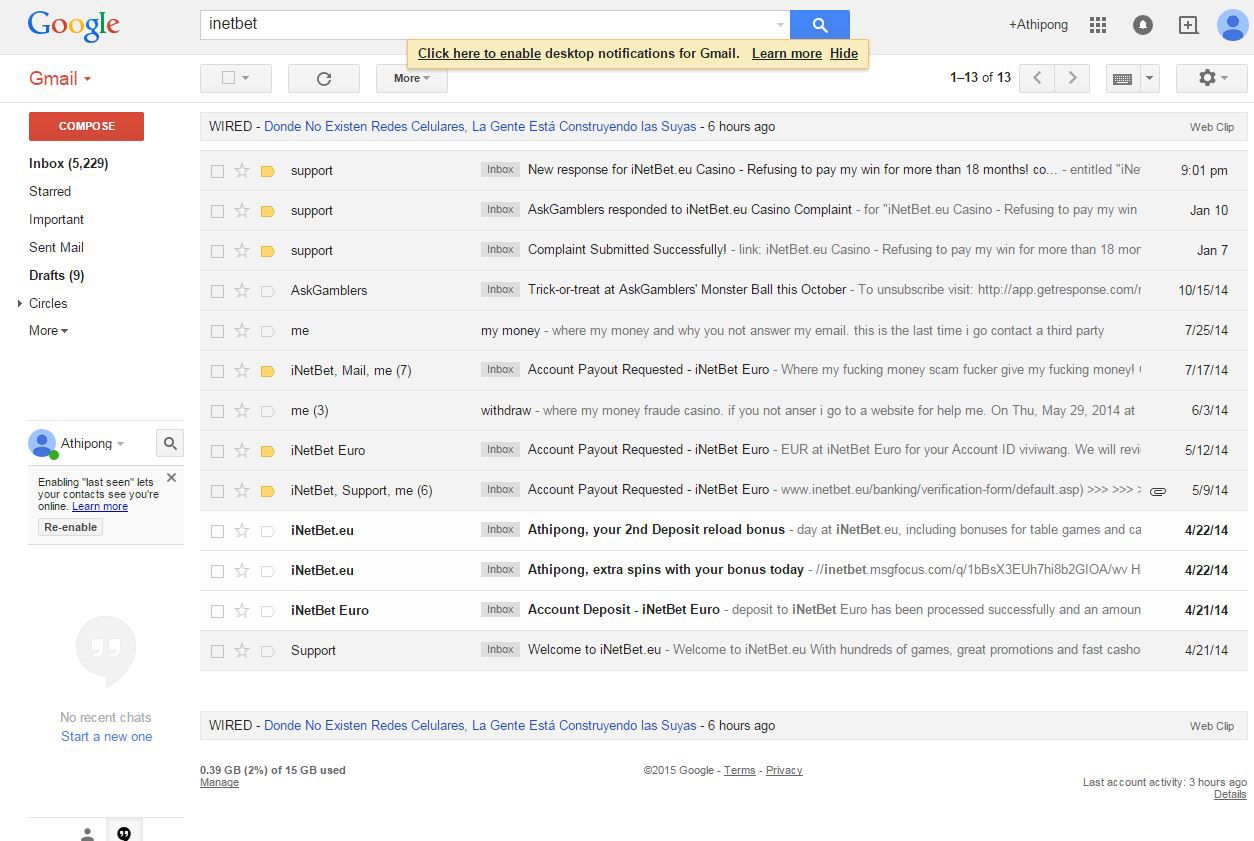Image resolution: width=1254 pixels, height=841 pixels.
Task: Hide the desktop notifications banner
Action: coord(844,54)
